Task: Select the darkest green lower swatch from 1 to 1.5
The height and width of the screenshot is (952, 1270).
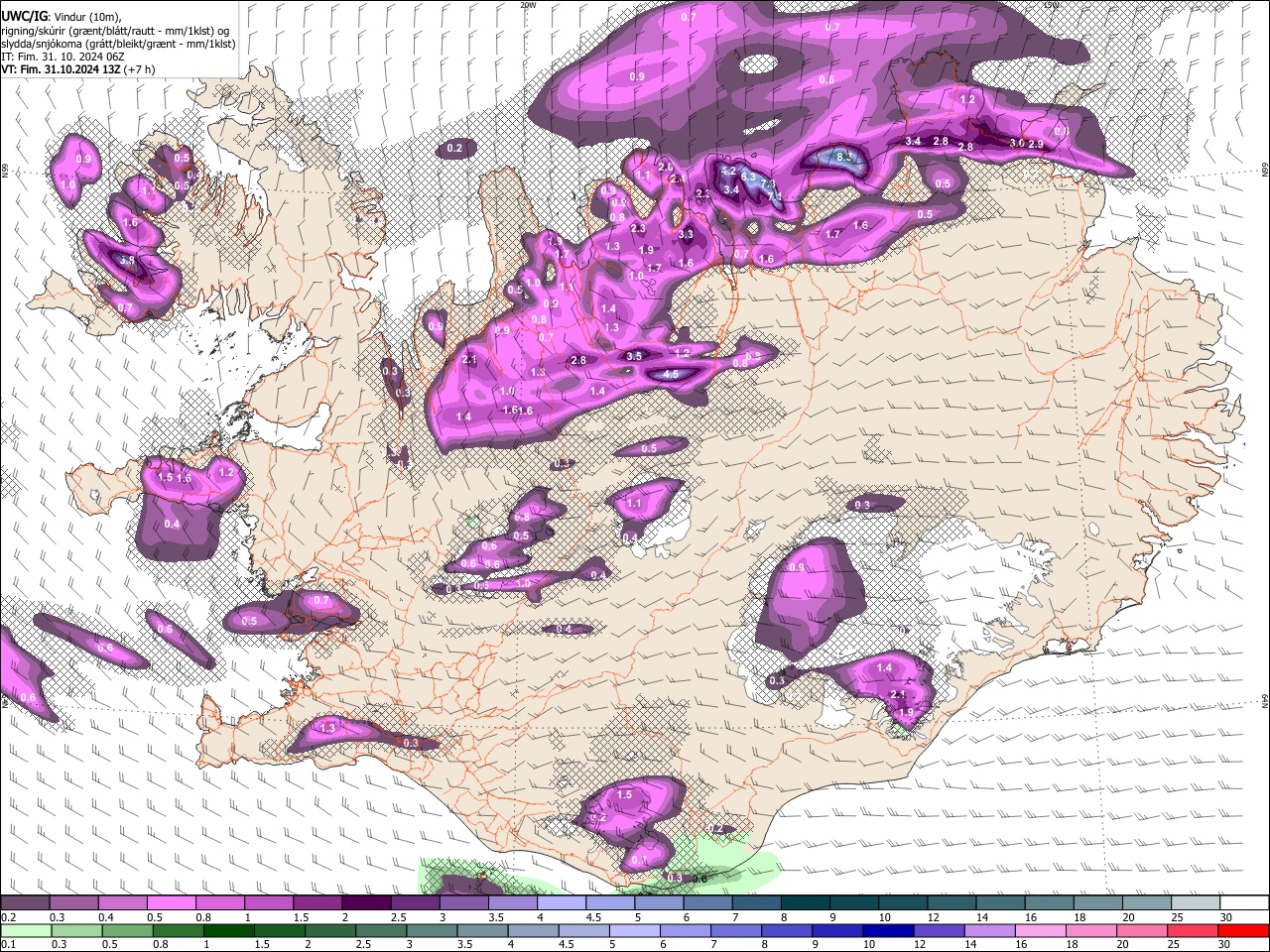Action: point(229,930)
